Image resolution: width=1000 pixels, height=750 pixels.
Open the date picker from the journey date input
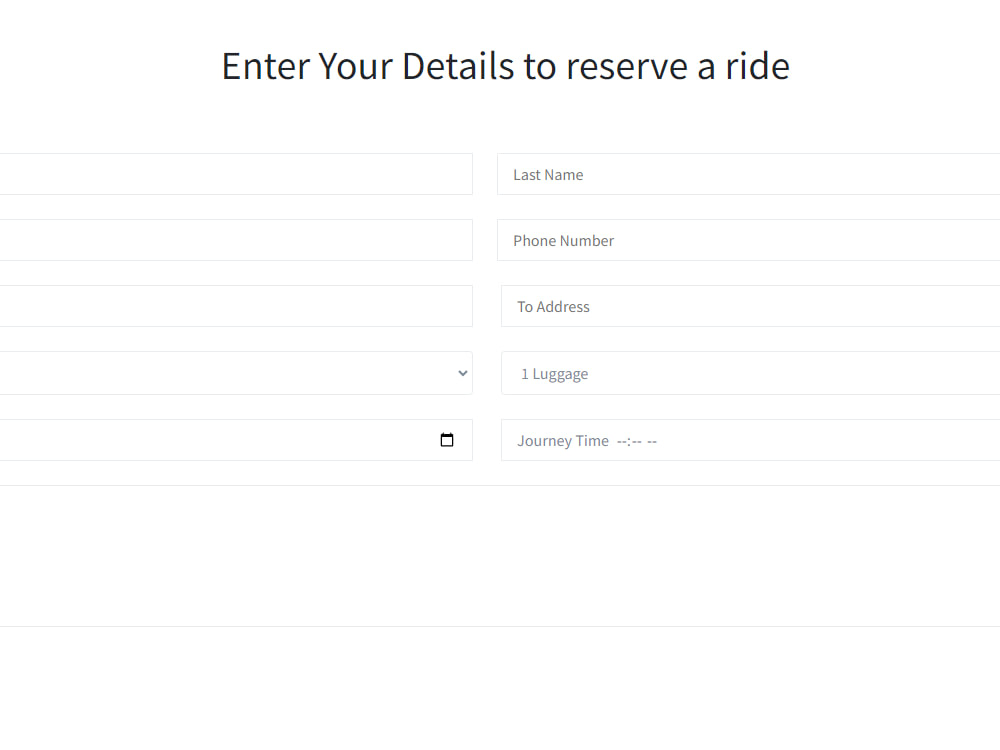(x=446, y=439)
